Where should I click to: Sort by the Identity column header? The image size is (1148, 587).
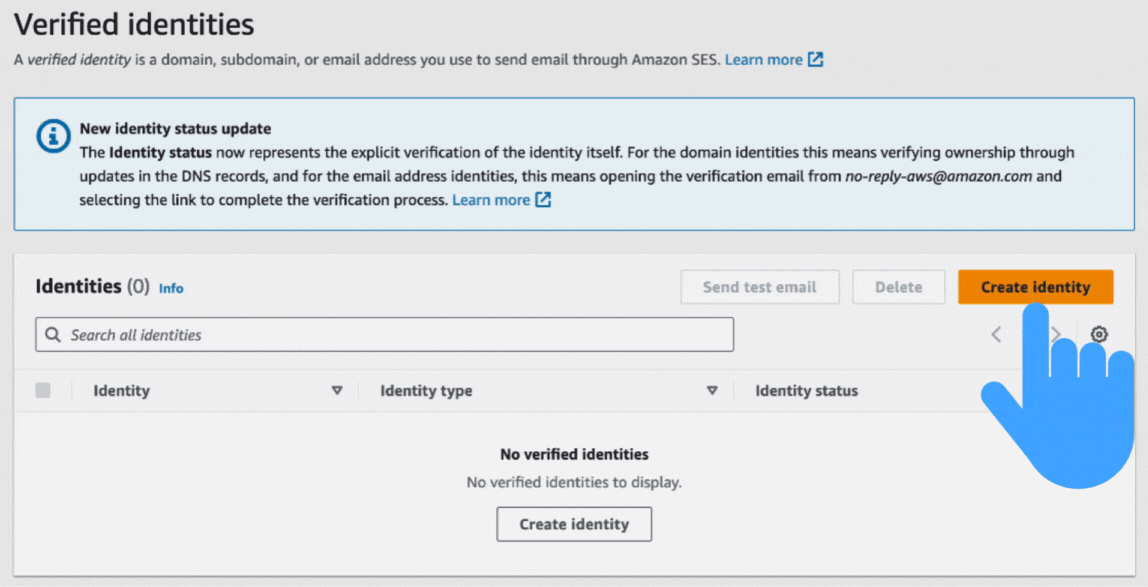click(121, 390)
